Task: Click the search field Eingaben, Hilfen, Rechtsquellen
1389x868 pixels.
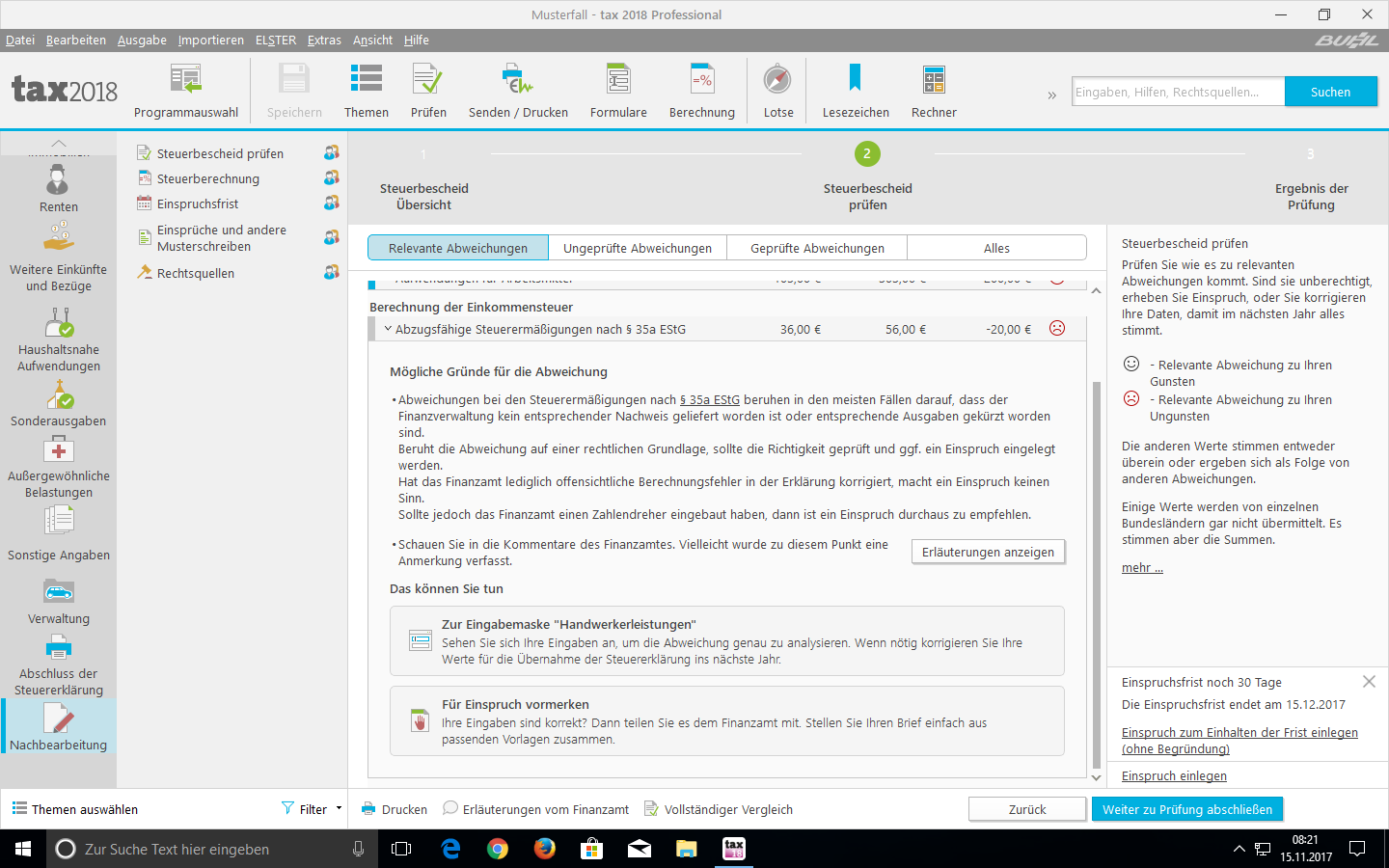Action: [1178, 92]
